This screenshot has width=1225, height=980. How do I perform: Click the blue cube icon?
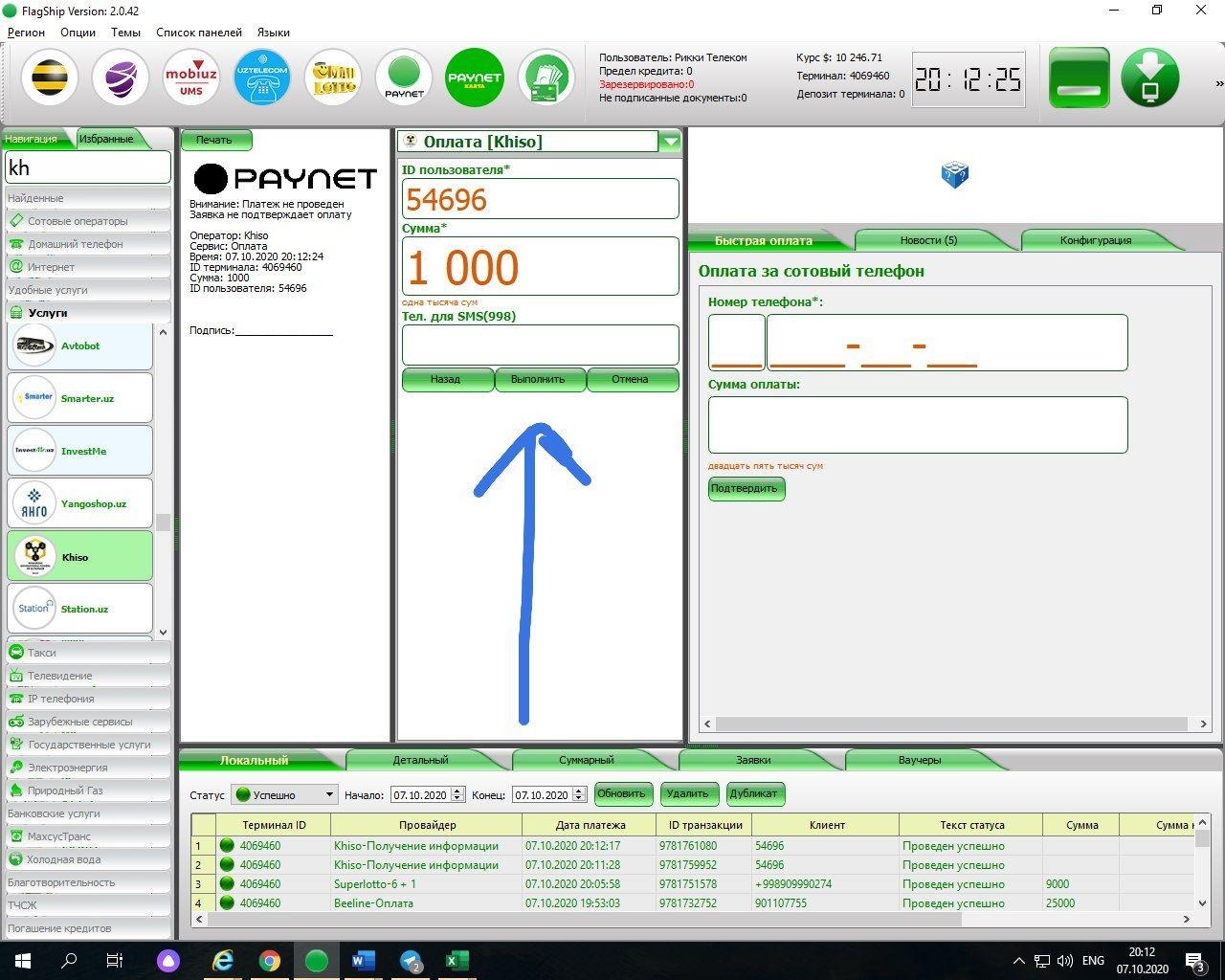pyautogui.click(x=955, y=174)
